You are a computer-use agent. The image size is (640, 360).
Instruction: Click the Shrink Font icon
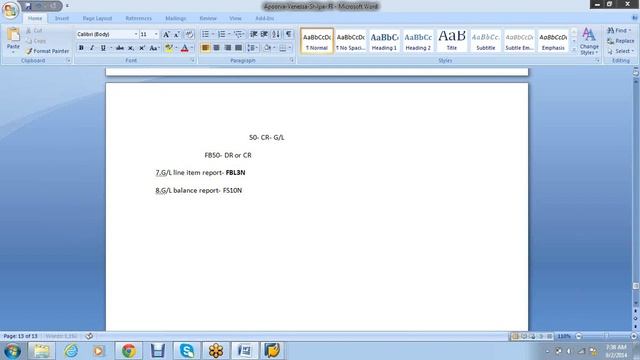(x=177, y=35)
